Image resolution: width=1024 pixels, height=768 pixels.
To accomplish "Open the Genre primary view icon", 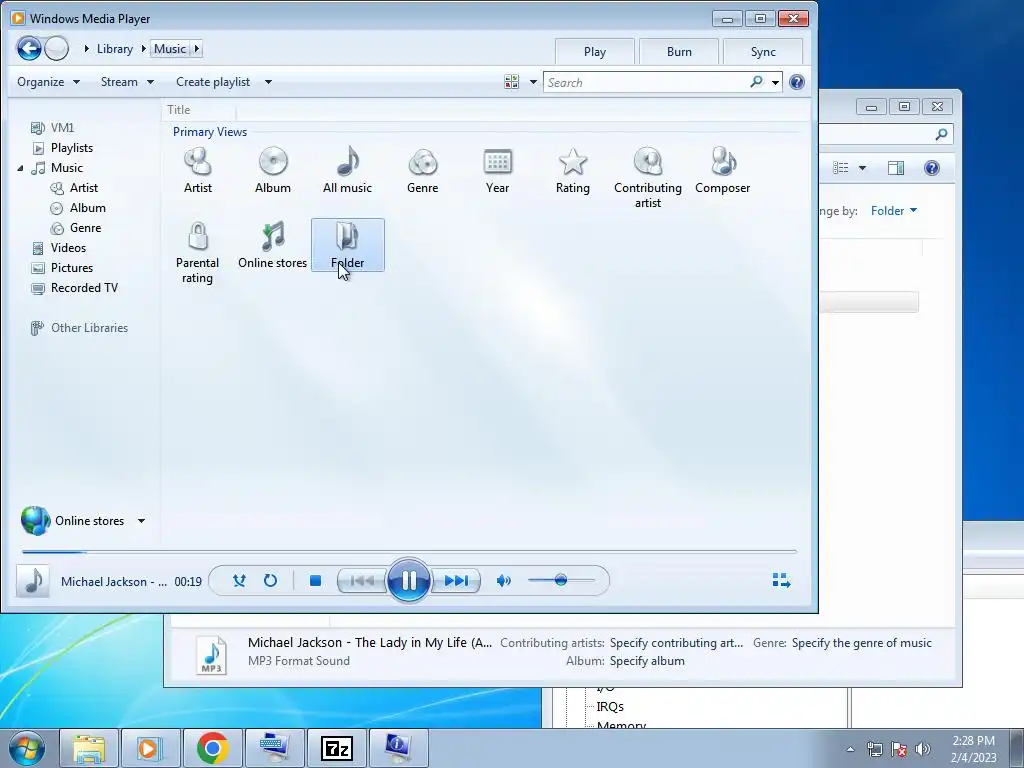I will pyautogui.click(x=423, y=170).
